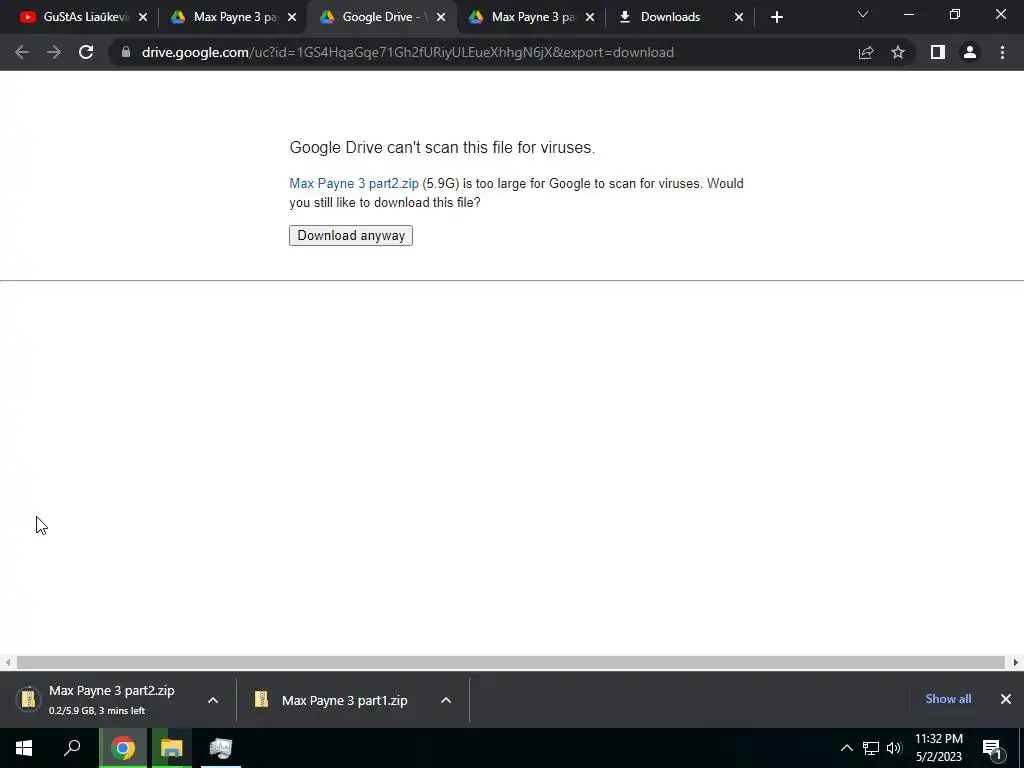Reload the current page
Screen dimensions: 1024x768
pyautogui.click(x=86, y=52)
